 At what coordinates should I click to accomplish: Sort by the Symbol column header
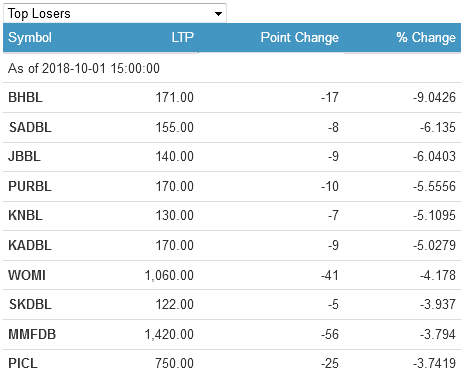point(30,37)
